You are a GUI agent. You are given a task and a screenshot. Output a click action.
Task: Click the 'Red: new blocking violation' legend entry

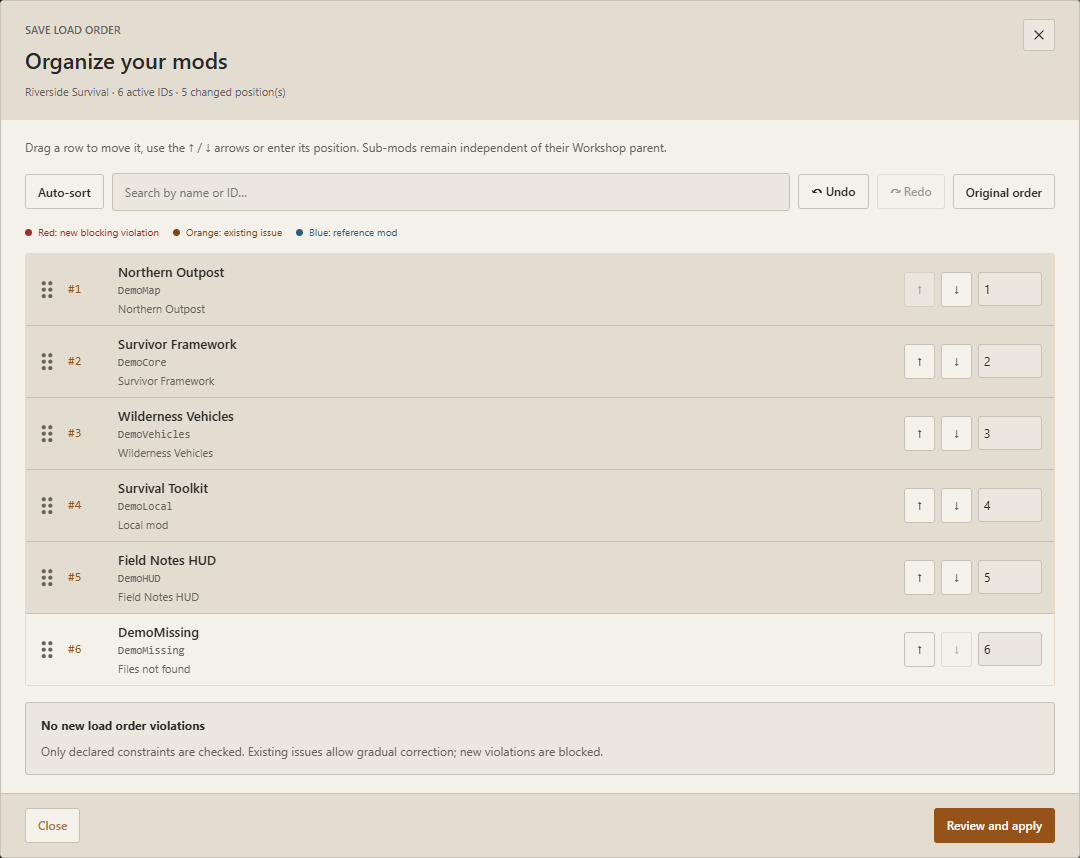pyautogui.click(x=92, y=233)
